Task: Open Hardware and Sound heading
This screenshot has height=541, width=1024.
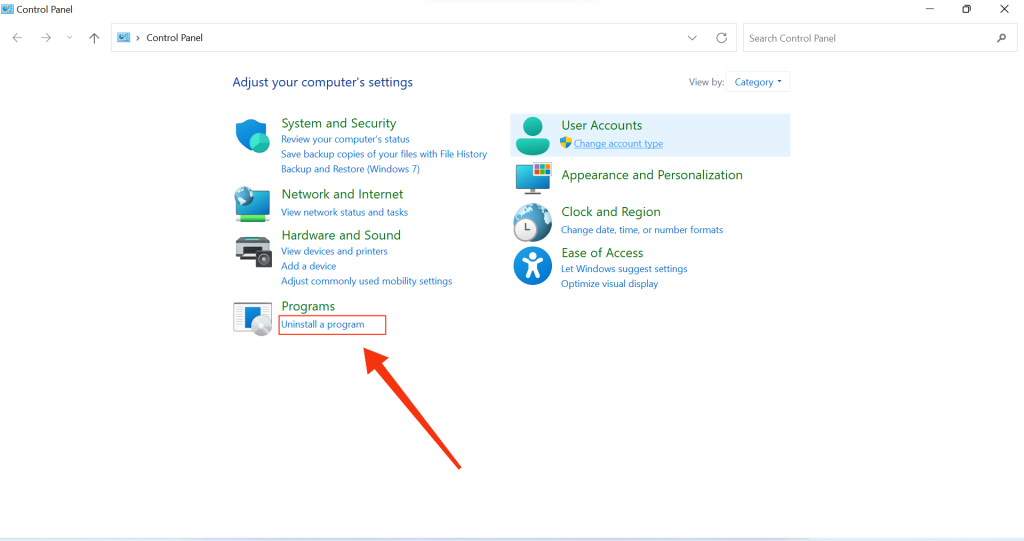Action: click(341, 235)
